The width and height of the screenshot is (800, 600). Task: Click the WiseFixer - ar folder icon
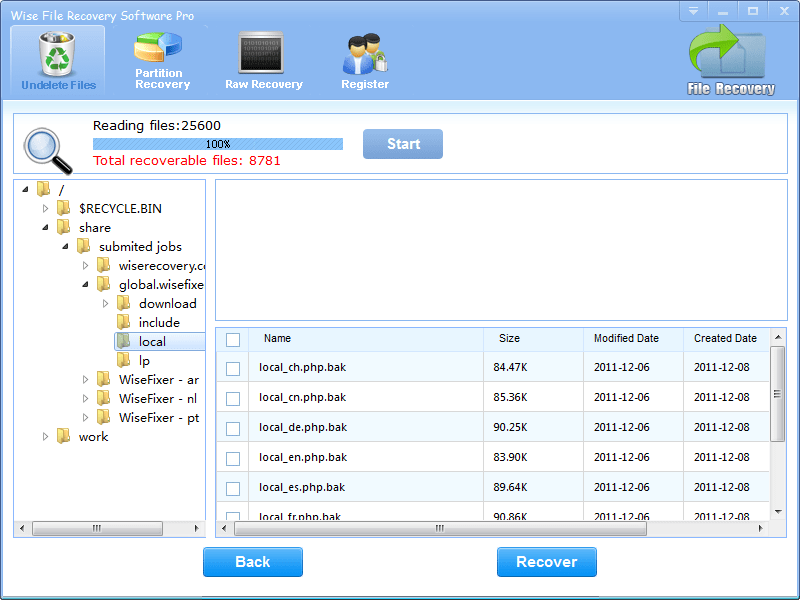(x=104, y=379)
